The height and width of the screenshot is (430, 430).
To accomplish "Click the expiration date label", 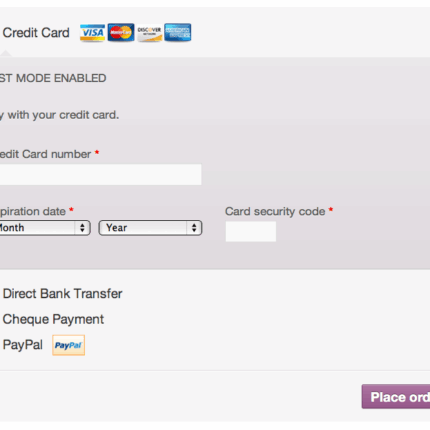I will 33,211.
